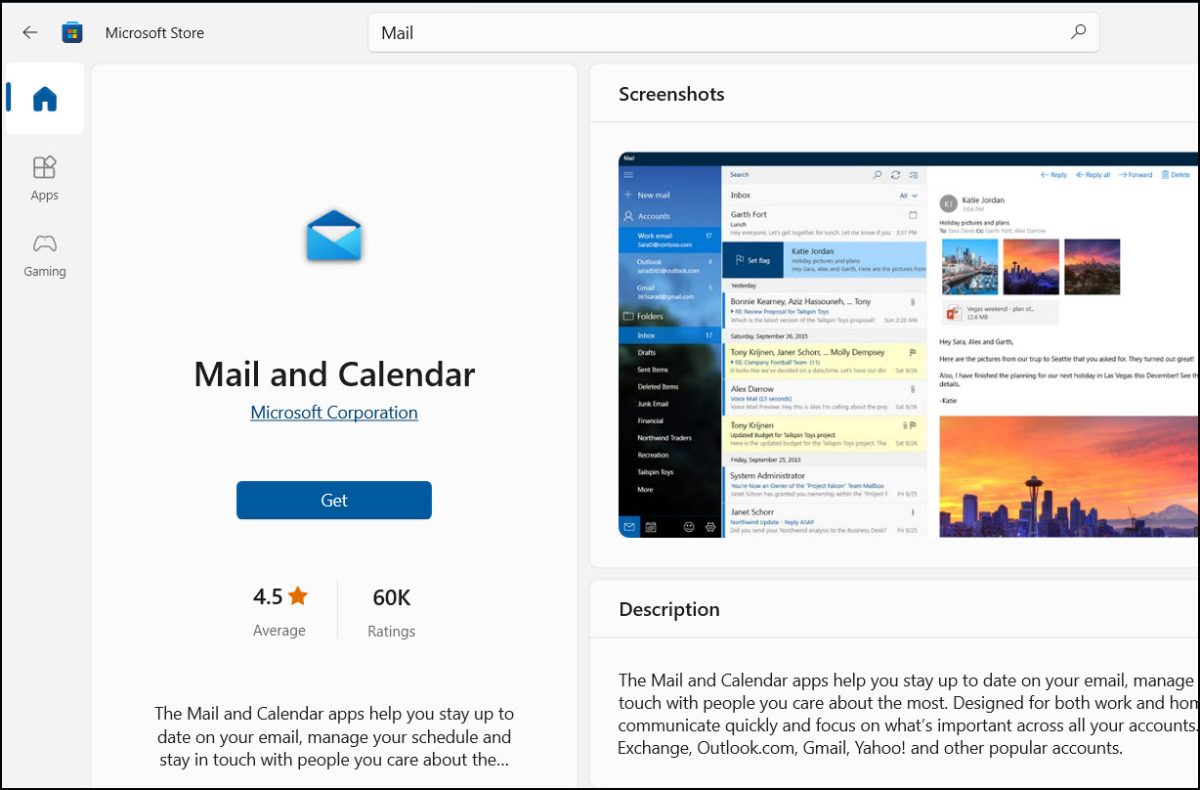Go back with the arrow icon
Screen dimensions: 1200x790
tap(30, 32)
